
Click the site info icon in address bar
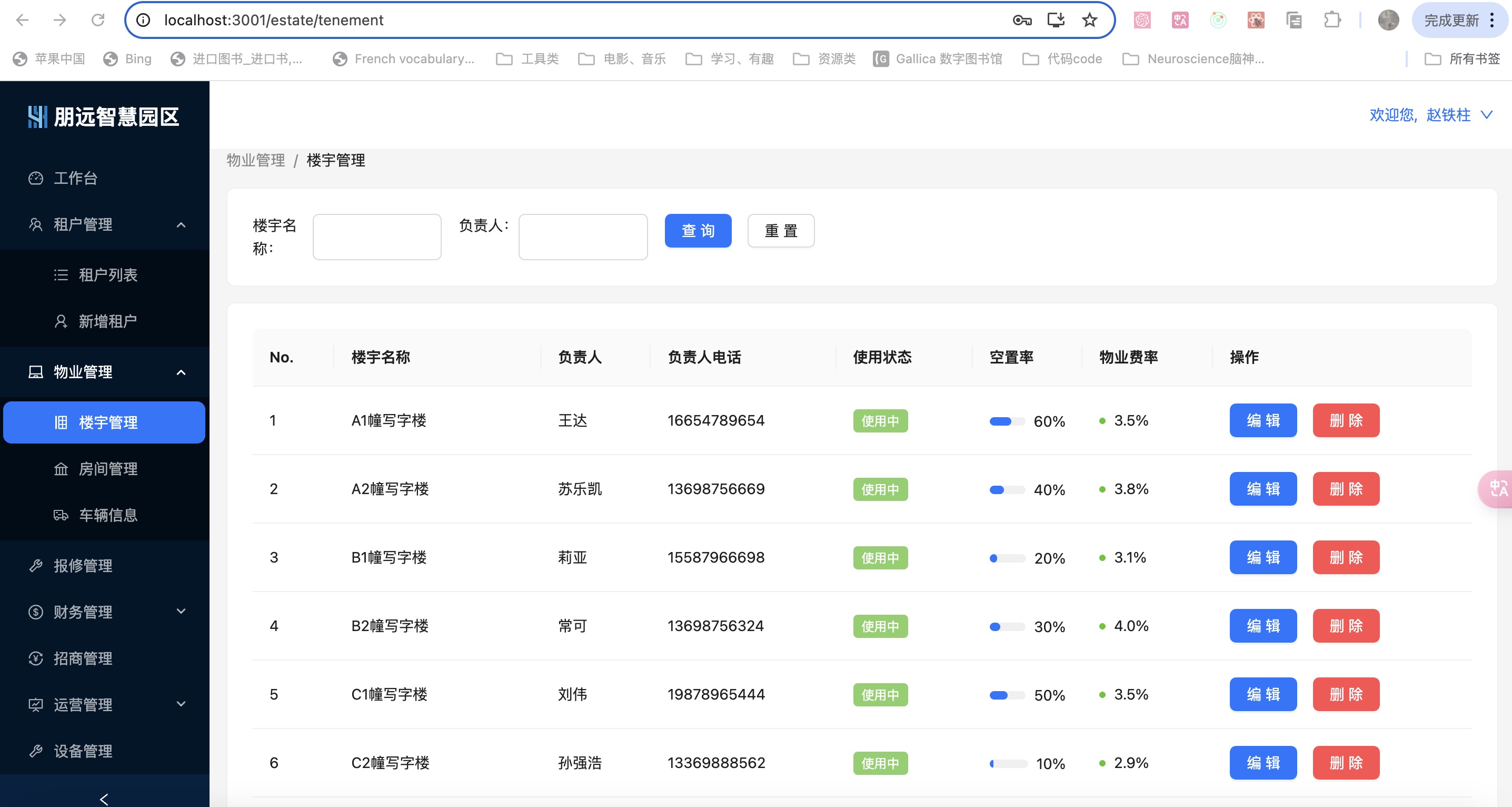(x=143, y=20)
